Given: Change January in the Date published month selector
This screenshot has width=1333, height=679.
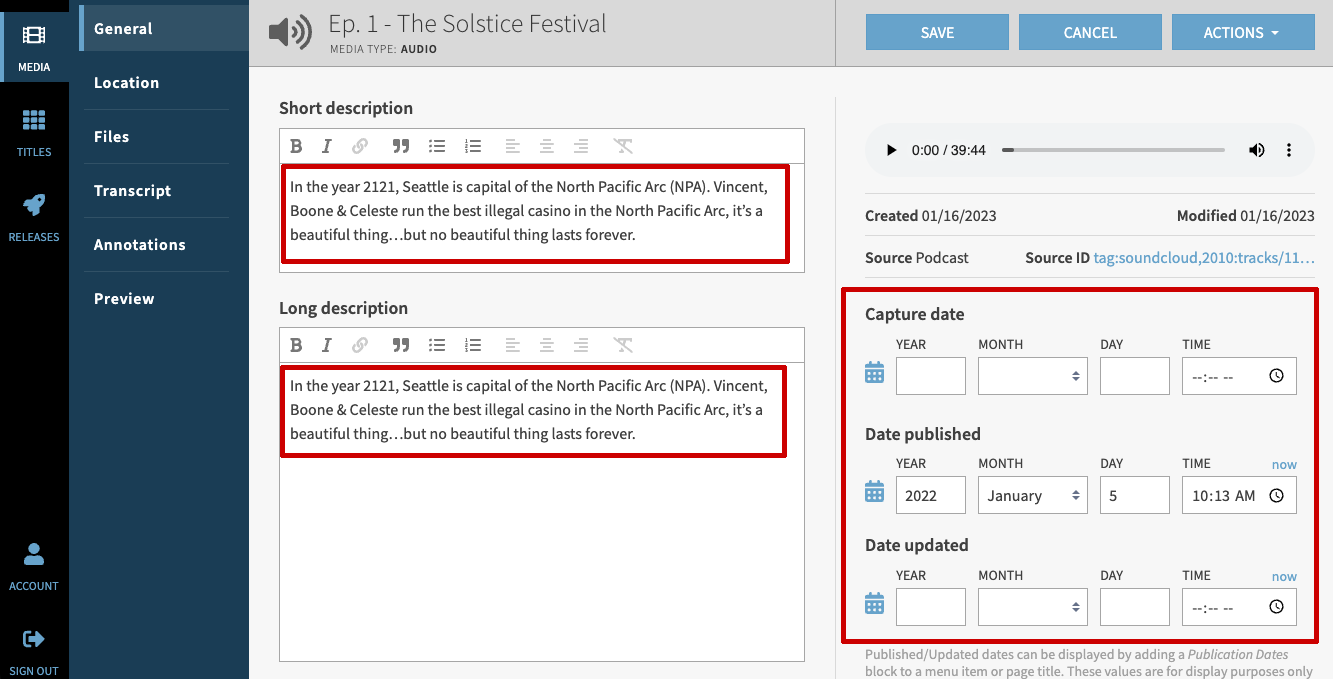Looking at the screenshot, I should (x=1032, y=494).
